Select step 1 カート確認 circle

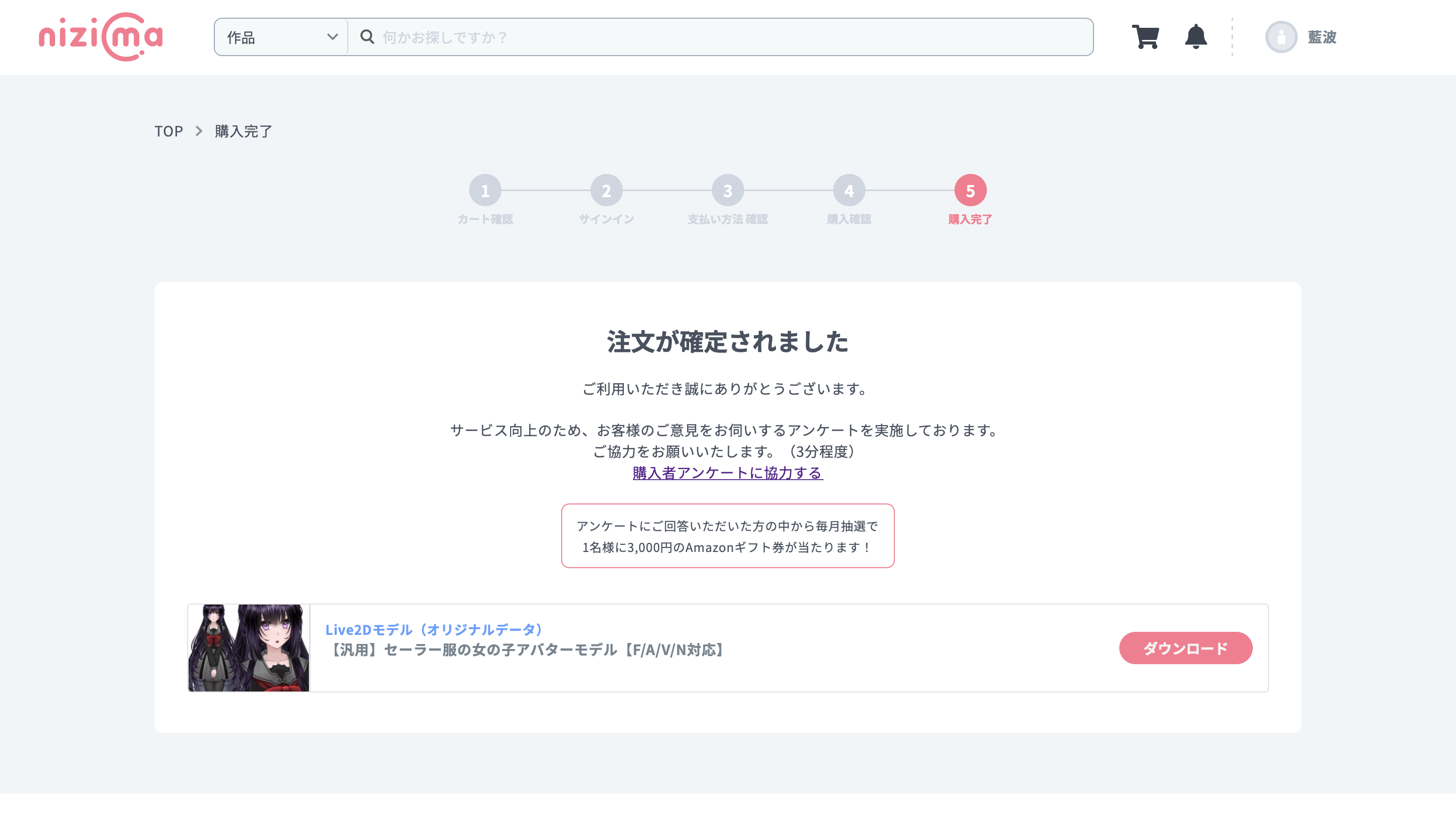(486, 191)
